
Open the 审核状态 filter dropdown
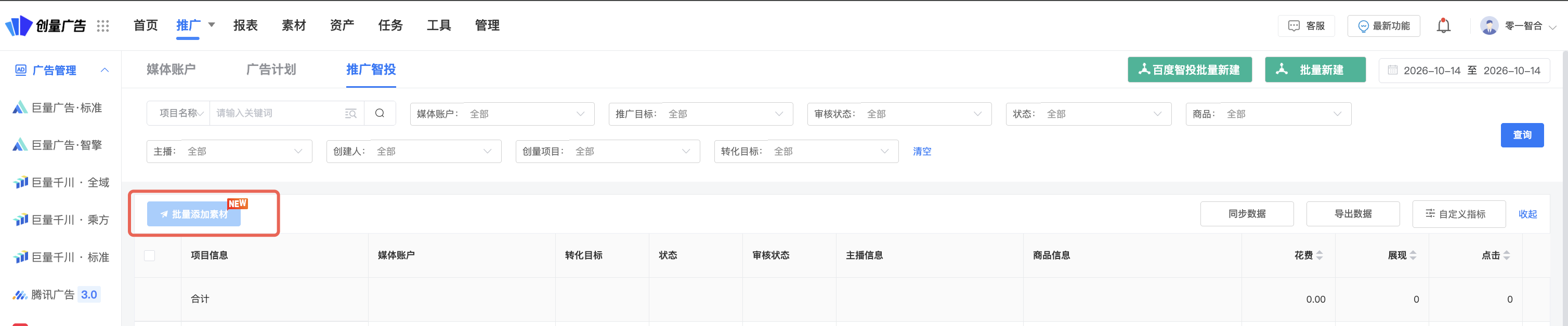(899, 114)
